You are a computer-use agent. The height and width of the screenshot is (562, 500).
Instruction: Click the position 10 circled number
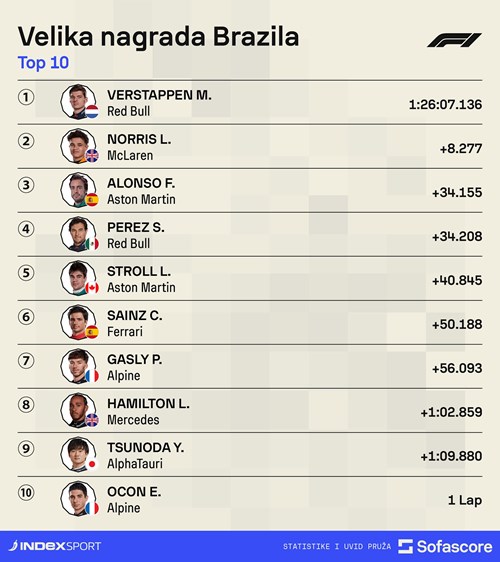point(26,492)
